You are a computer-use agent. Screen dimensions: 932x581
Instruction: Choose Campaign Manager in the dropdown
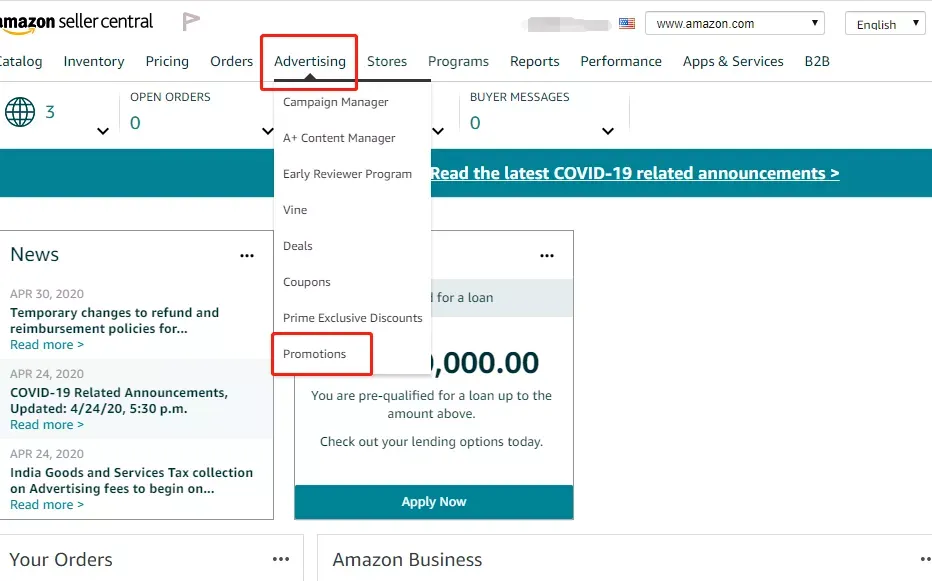point(335,102)
